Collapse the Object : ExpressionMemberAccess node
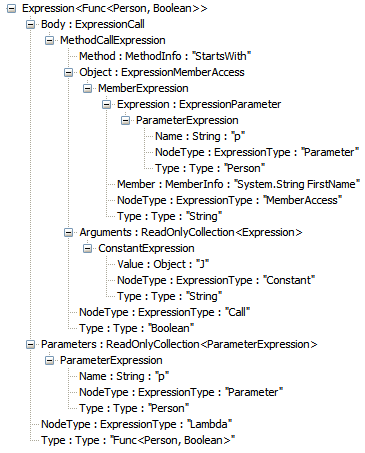This screenshot has width=365, height=453. [x=68, y=72]
